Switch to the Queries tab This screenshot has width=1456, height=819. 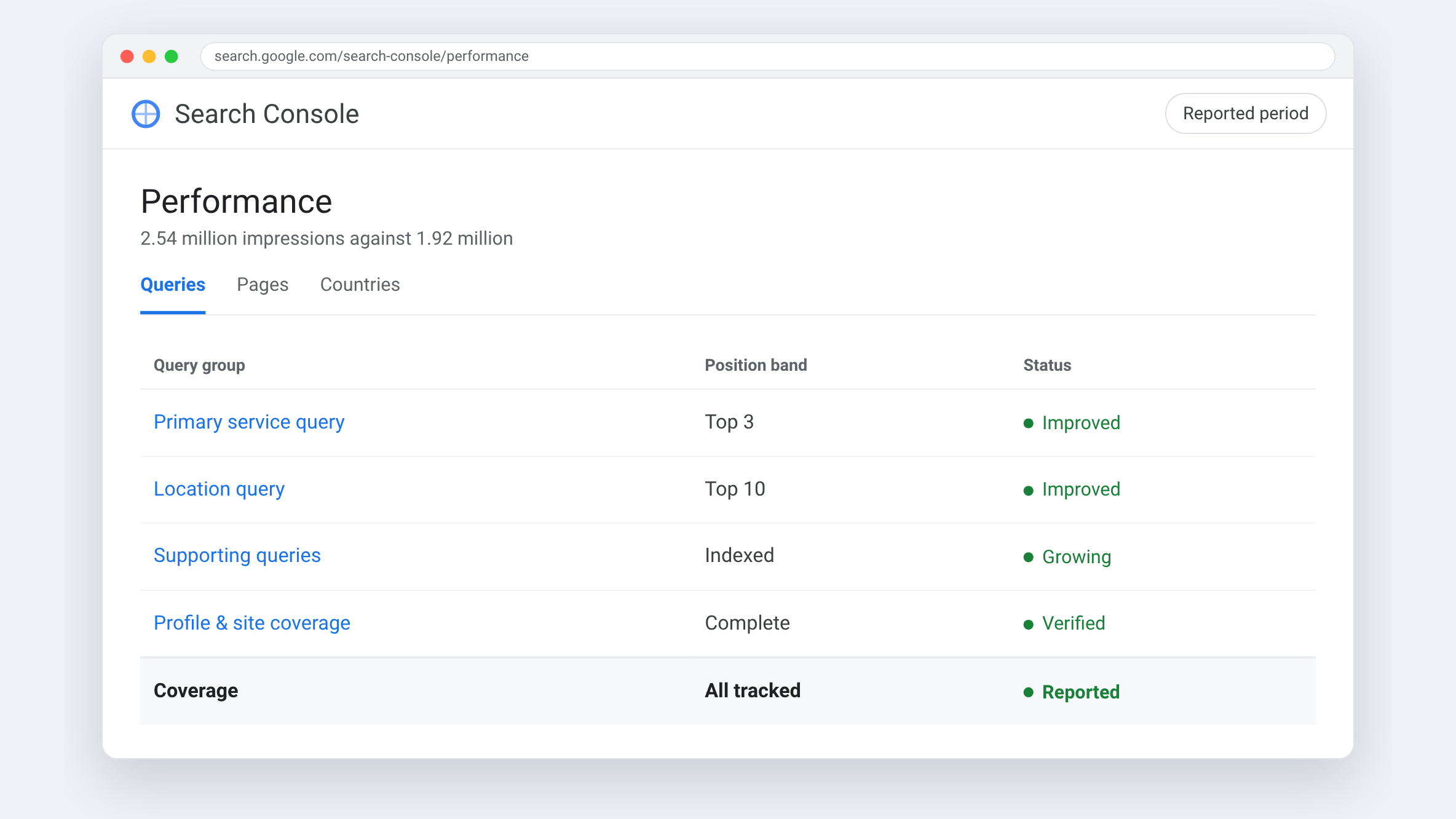click(173, 285)
